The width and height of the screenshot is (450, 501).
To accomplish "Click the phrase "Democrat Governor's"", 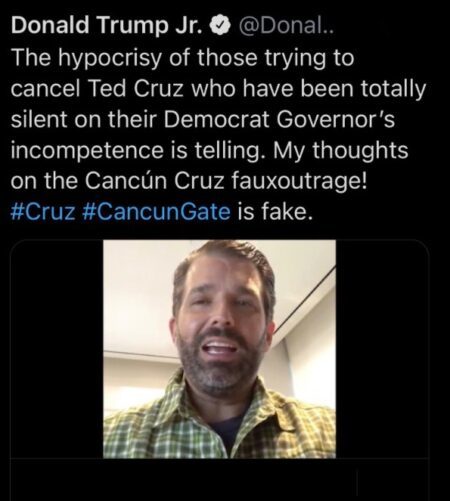I will tap(279, 120).
